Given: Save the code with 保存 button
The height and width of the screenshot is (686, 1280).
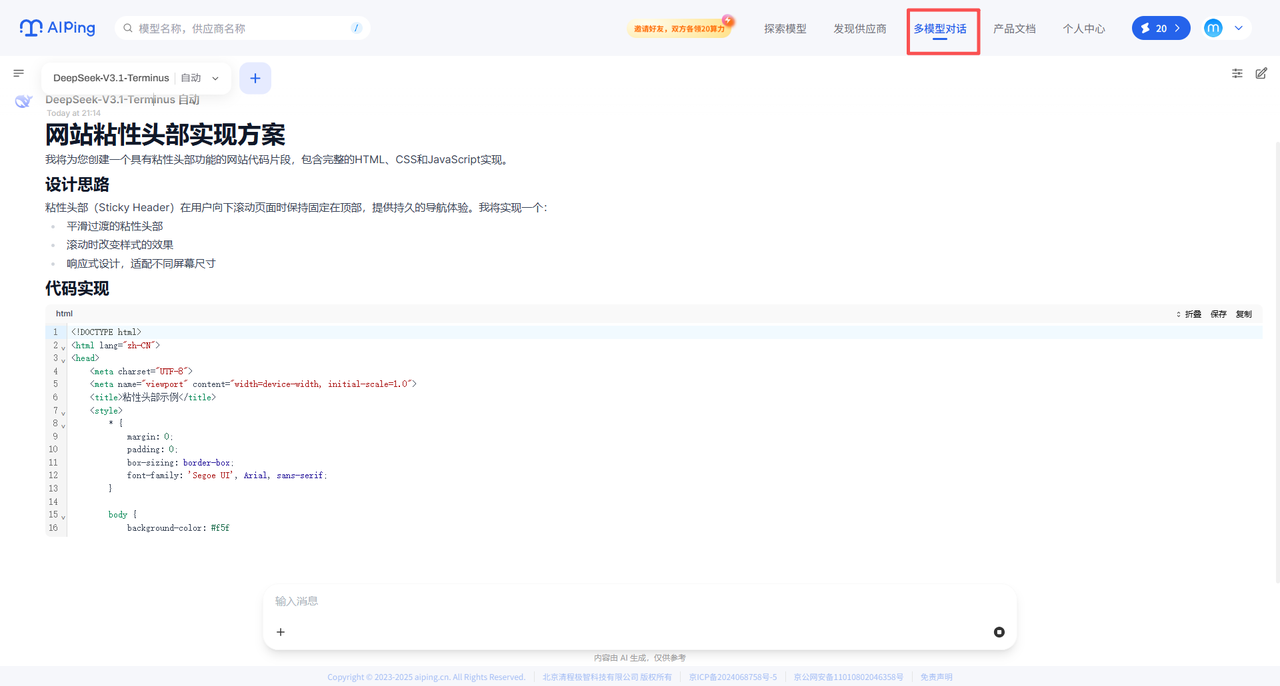Looking at the screenshot, I should pyautogui.click(x=1218, y=314).
